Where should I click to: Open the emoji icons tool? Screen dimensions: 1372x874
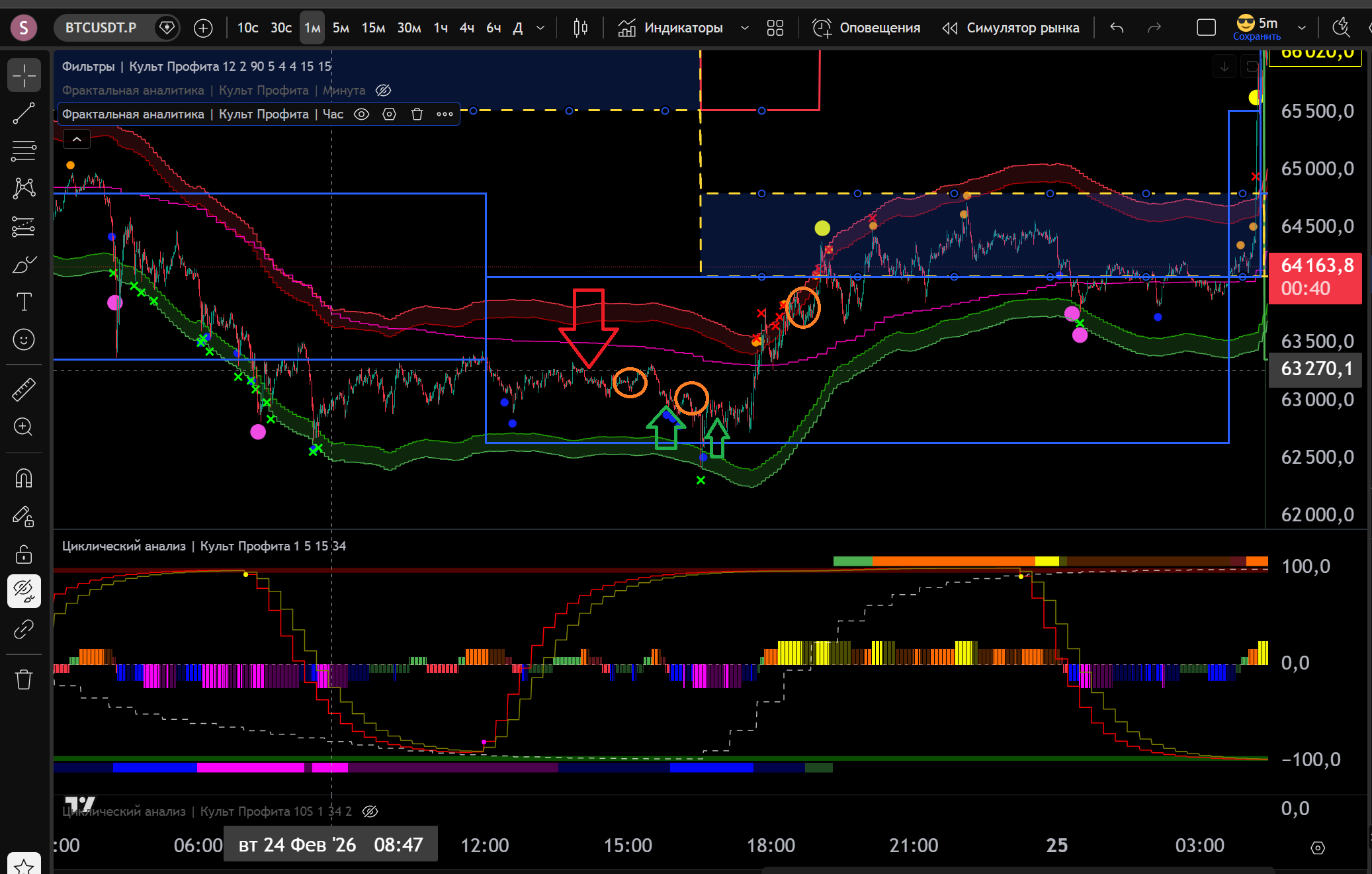[x=24, y=340]
